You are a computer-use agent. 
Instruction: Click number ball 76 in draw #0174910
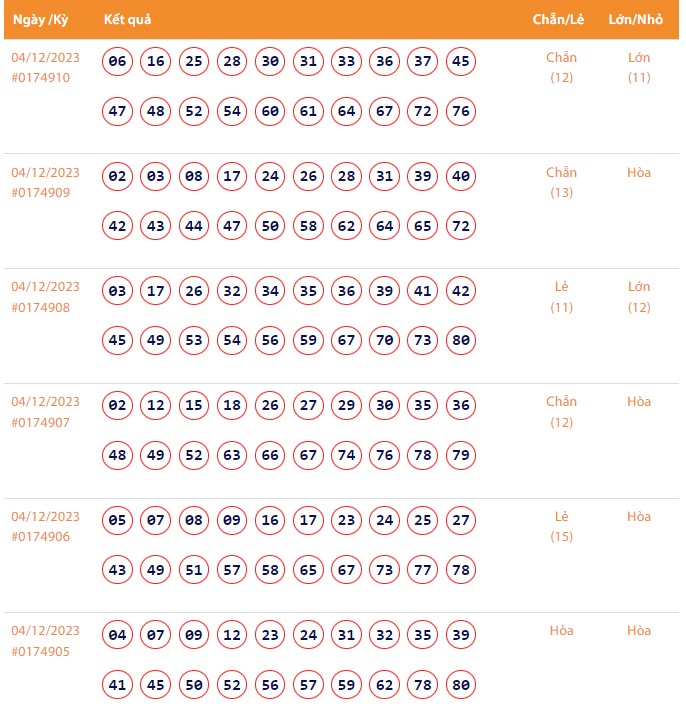point(461,111)
